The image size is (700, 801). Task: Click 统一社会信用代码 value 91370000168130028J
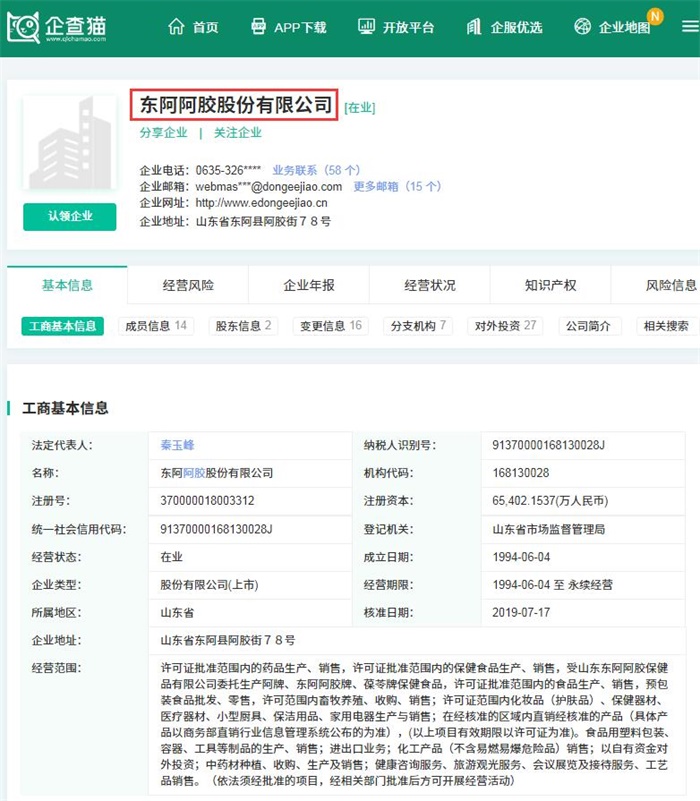point(216,529)
